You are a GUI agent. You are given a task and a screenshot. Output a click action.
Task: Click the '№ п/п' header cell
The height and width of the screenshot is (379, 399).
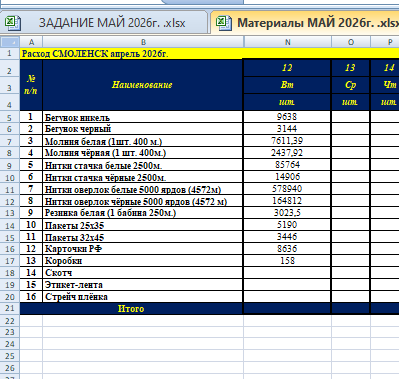tap(31, 85)
